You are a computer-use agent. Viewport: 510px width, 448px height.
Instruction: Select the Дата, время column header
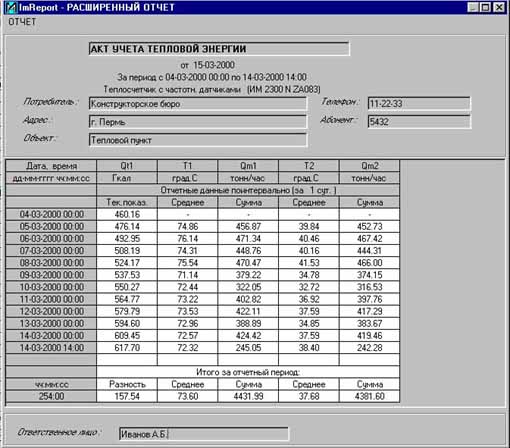pos(51,166)
